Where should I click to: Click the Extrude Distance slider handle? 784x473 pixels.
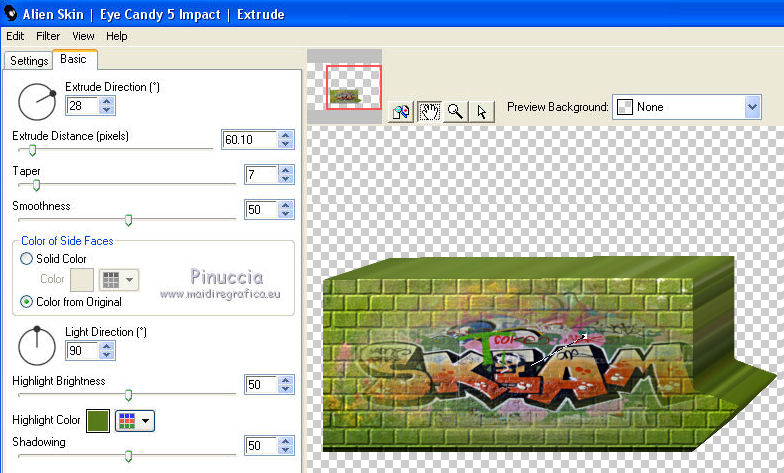[x=32, y=150]
